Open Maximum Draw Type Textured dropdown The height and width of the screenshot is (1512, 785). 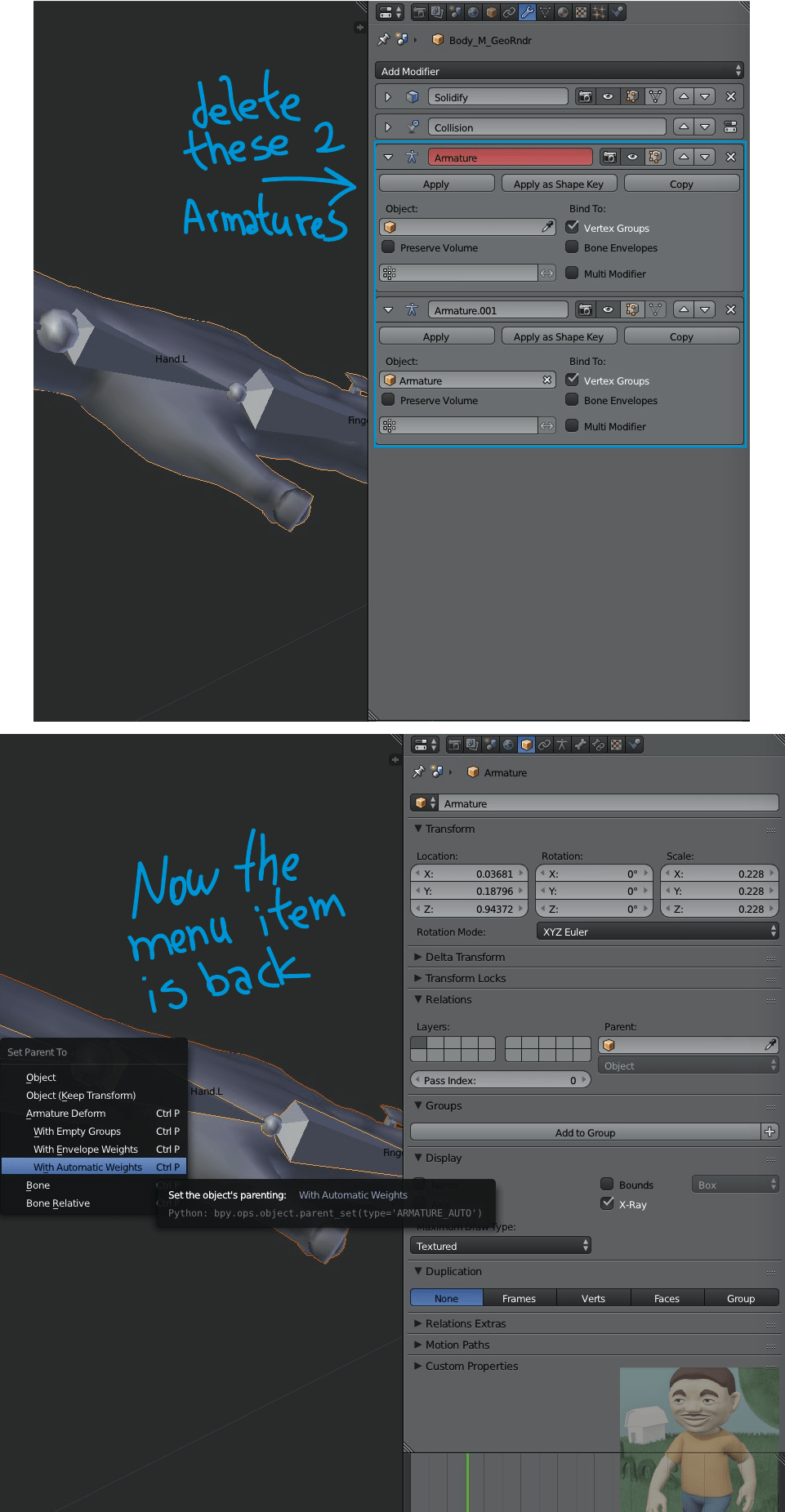click(x=500, y=1246)
